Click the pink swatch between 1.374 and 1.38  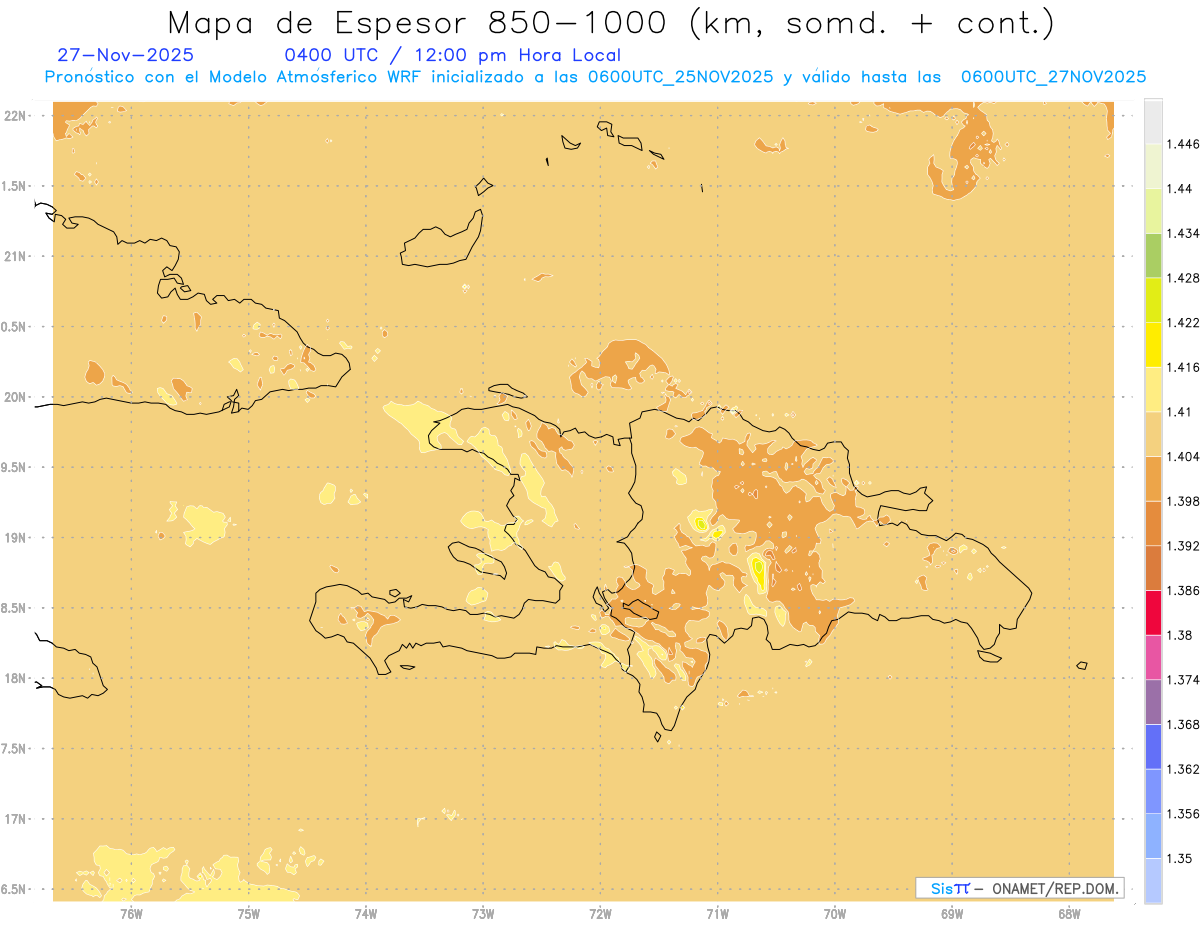1153,657
